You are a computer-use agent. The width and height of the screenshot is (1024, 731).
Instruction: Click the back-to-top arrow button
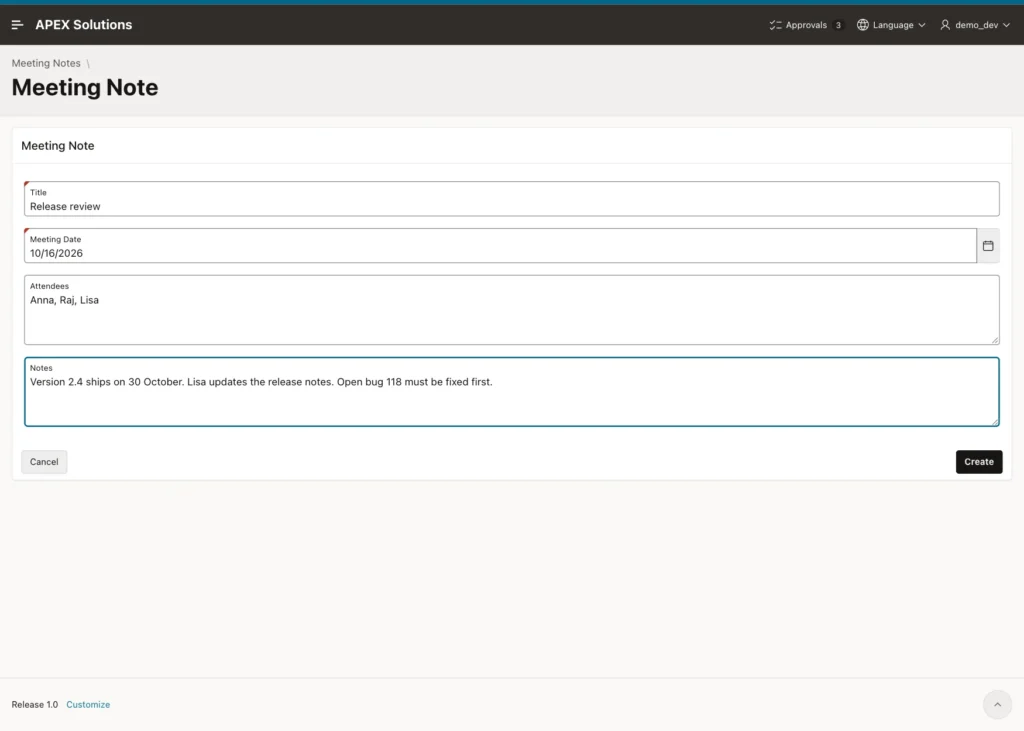(x=997, y=704)
